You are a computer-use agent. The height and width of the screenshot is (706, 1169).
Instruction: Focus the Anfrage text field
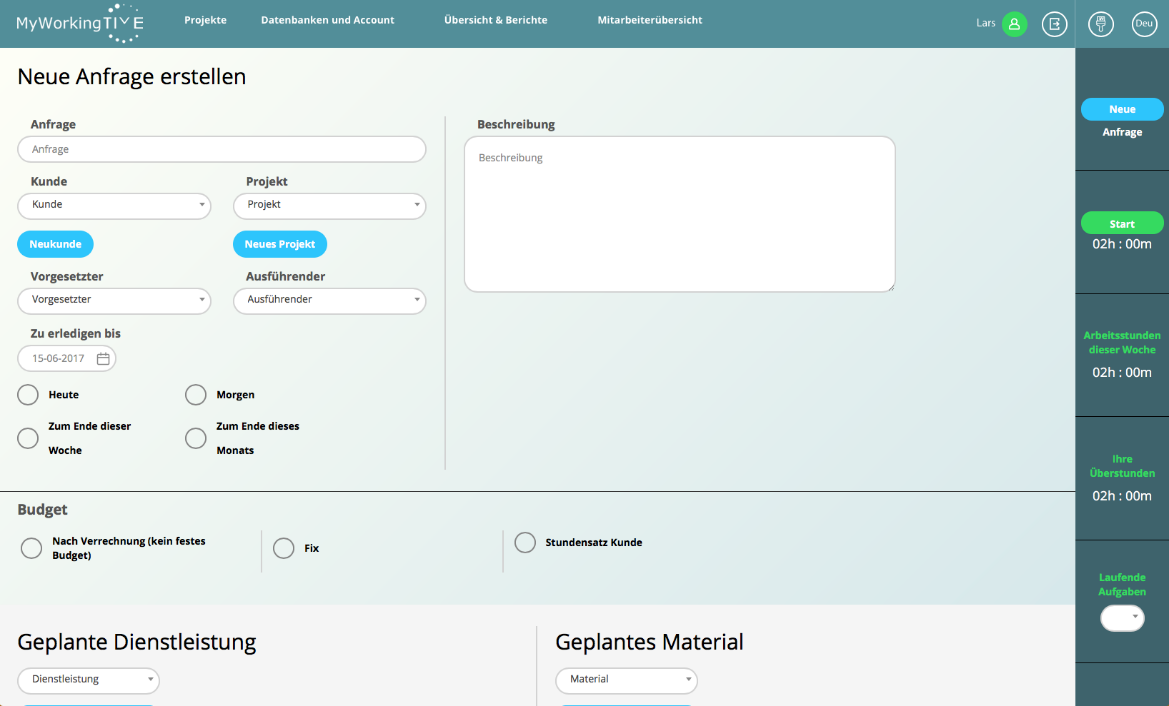coord(221,149)
